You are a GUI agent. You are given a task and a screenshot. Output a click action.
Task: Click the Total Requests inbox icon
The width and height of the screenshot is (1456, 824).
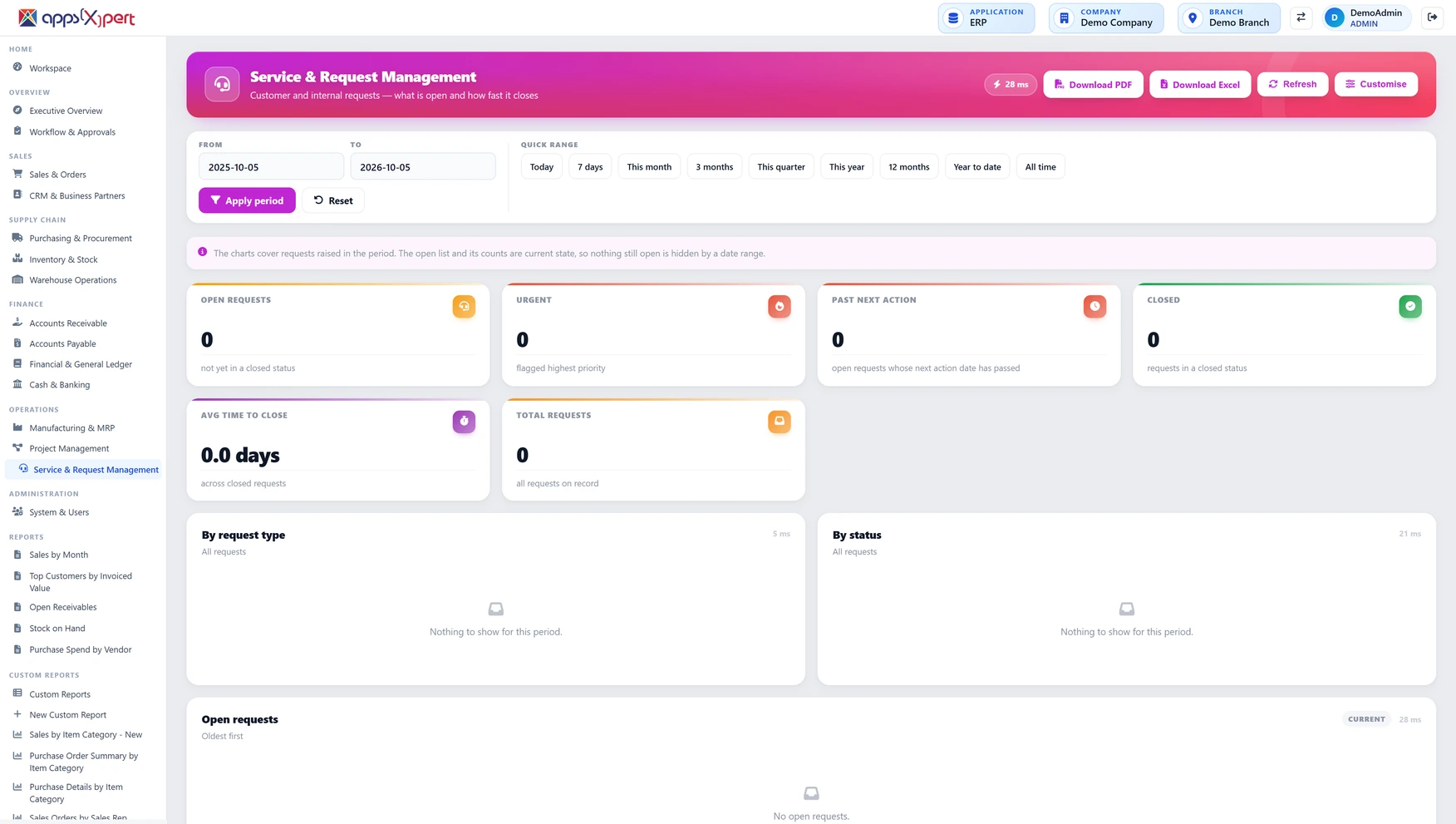coord(780,422)
